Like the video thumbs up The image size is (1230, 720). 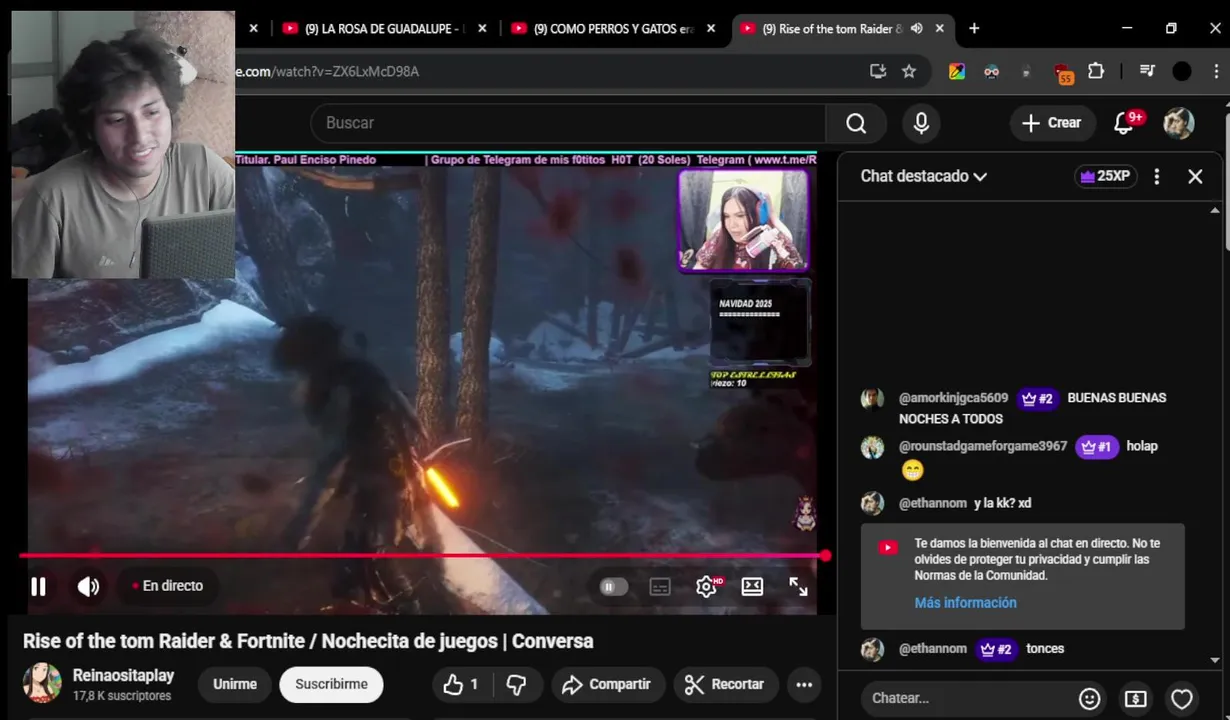click(461, 684)
